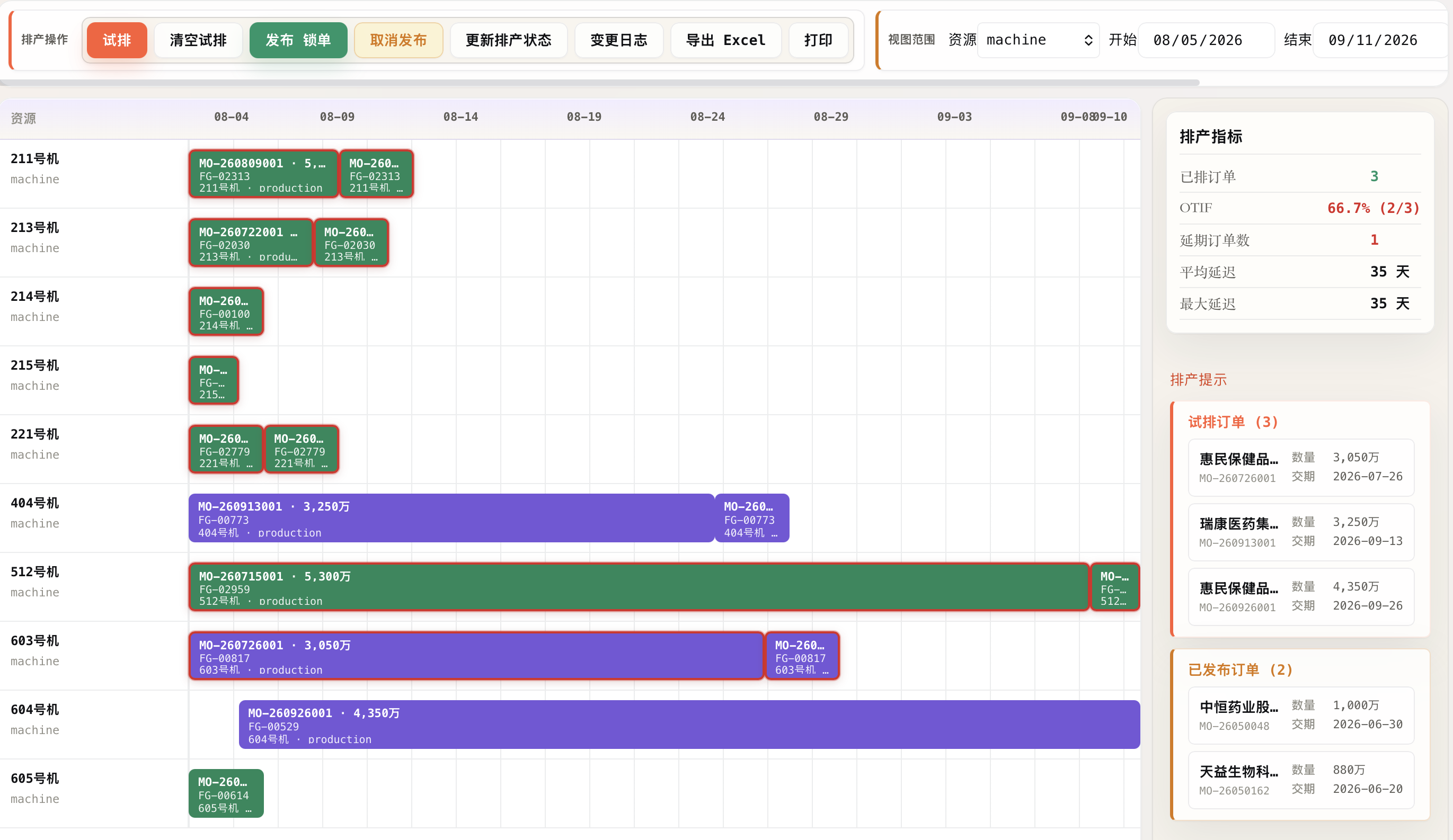
Task: Select MO-260926001 4,350万 bar on 604号机
Action: coord(689,725)
